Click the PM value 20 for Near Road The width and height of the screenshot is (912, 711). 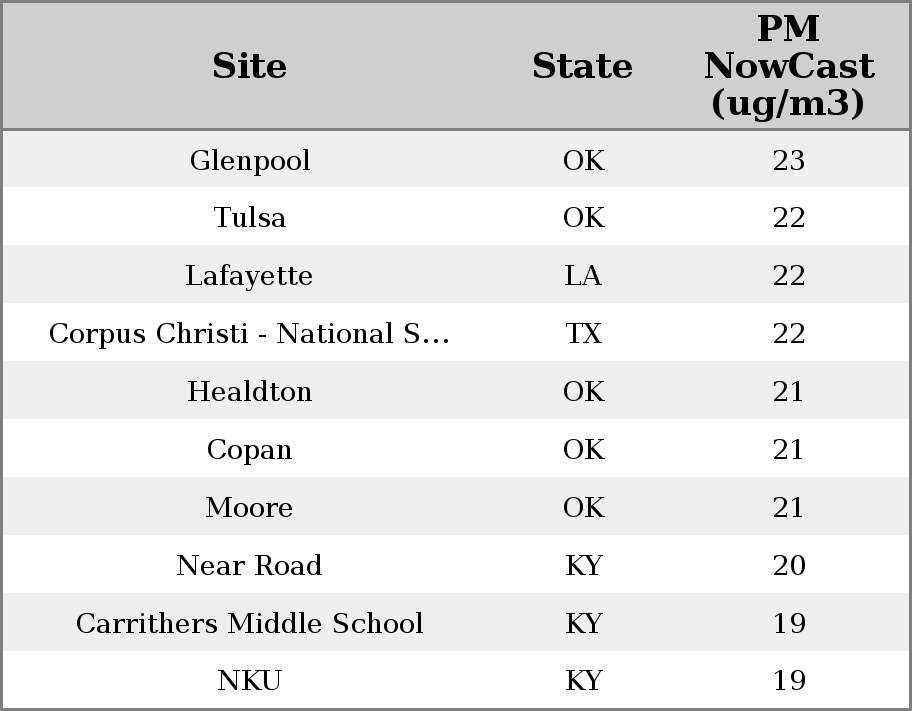788,566
